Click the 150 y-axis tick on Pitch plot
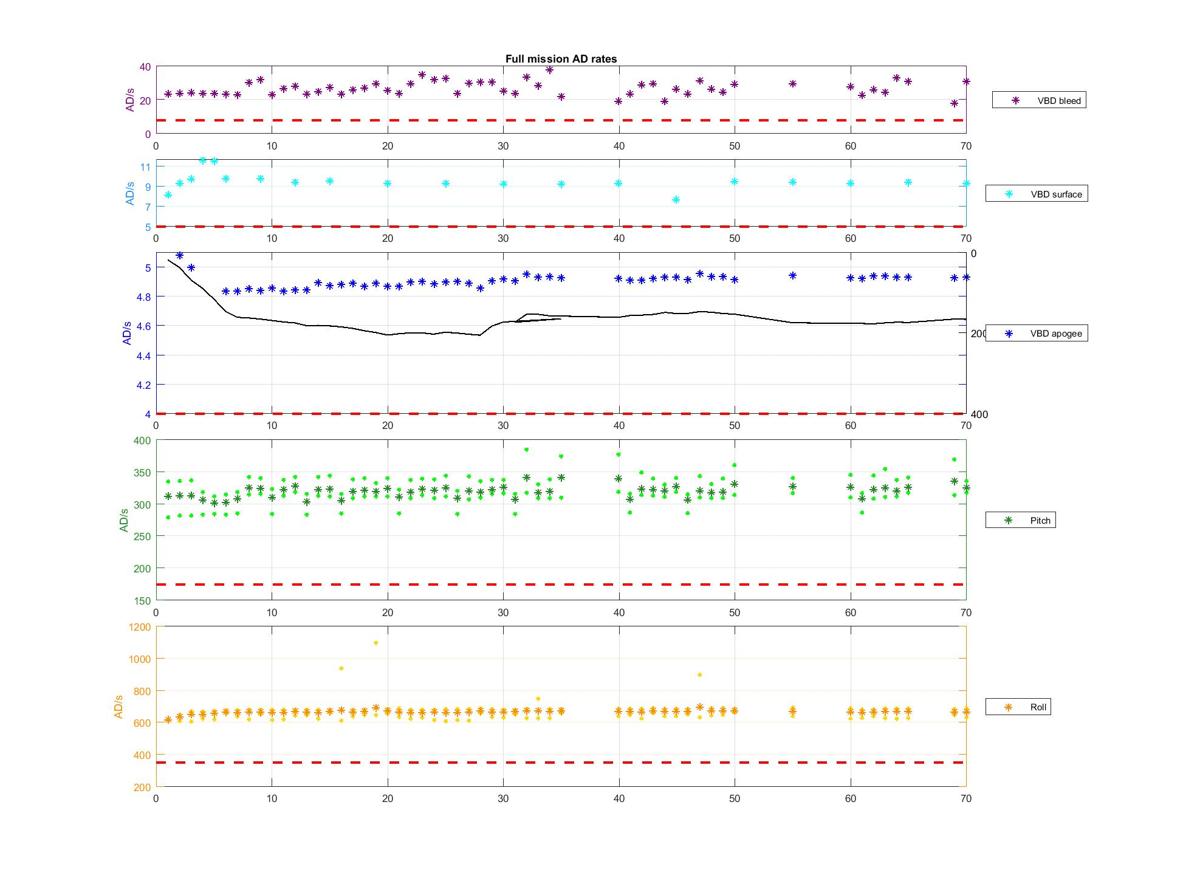This screenshot has width=1200, height=885. click(142, 601)
